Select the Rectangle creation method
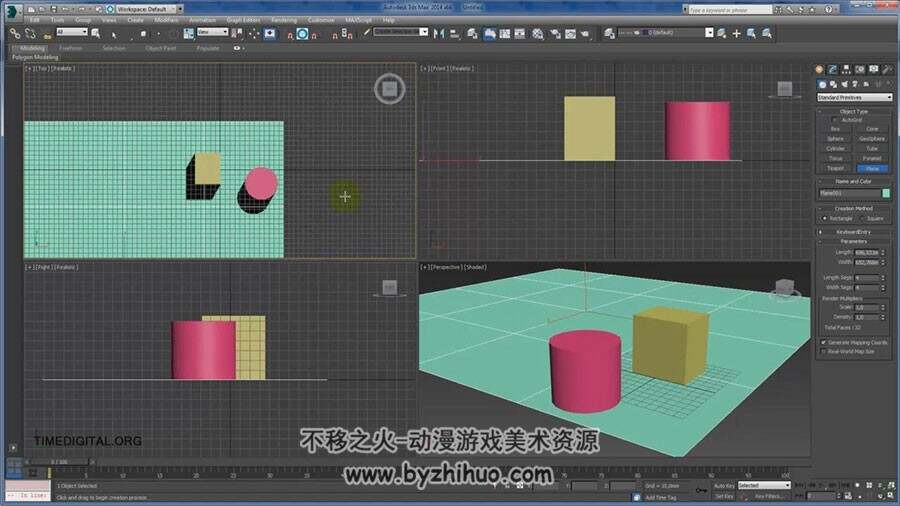 pyautogui.click(x=825, y=219)
